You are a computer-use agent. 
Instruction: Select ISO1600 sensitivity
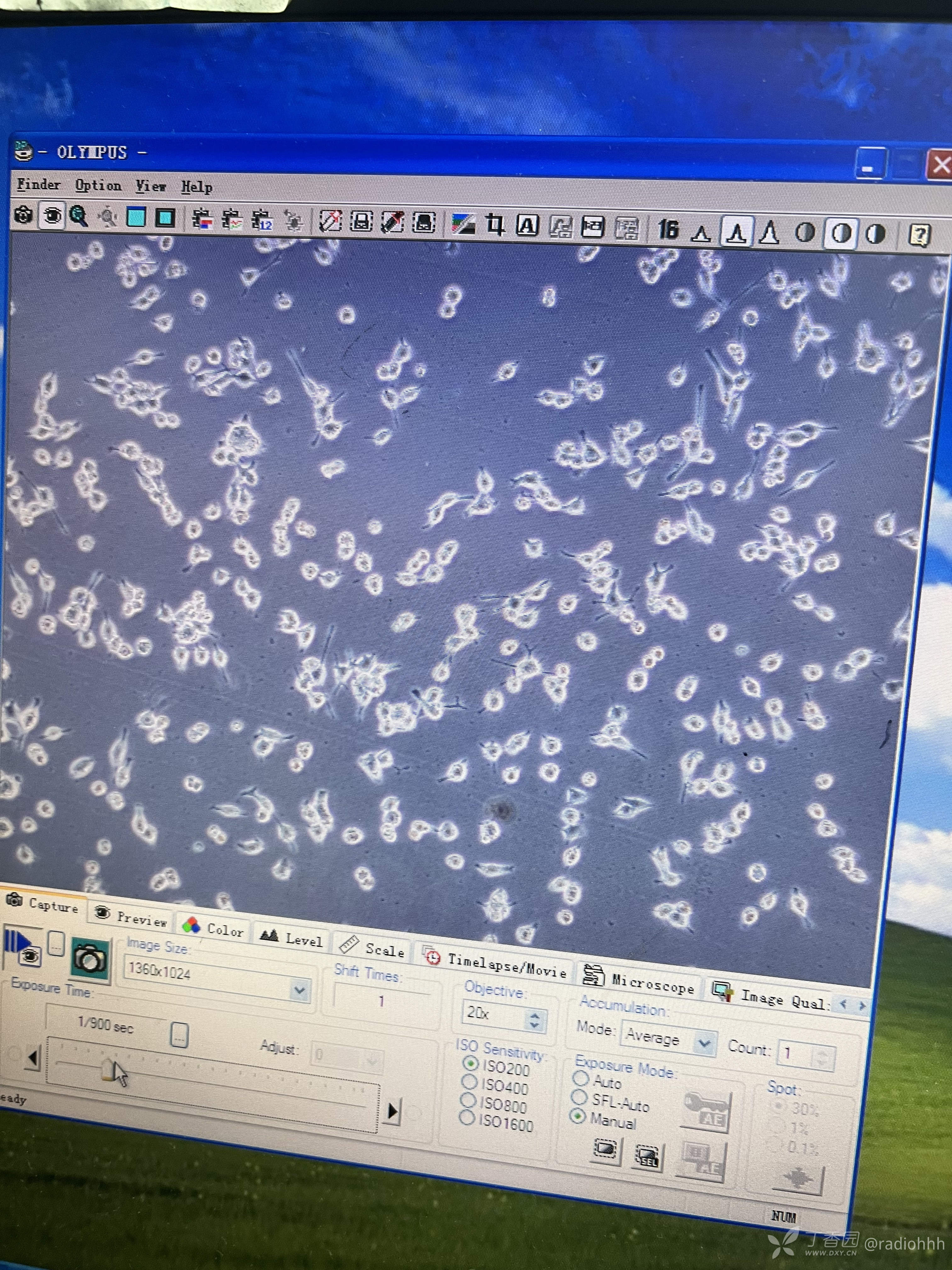pos(497,1121)
